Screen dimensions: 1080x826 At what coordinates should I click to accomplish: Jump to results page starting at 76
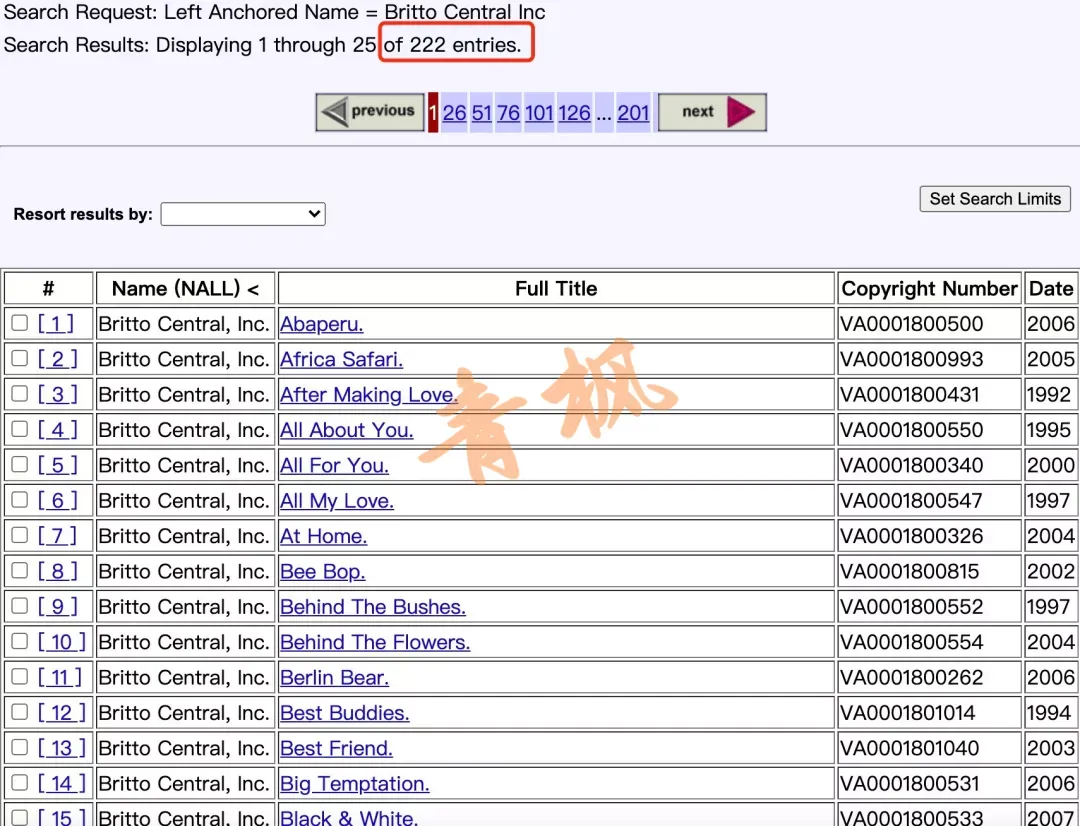(508, 112)
